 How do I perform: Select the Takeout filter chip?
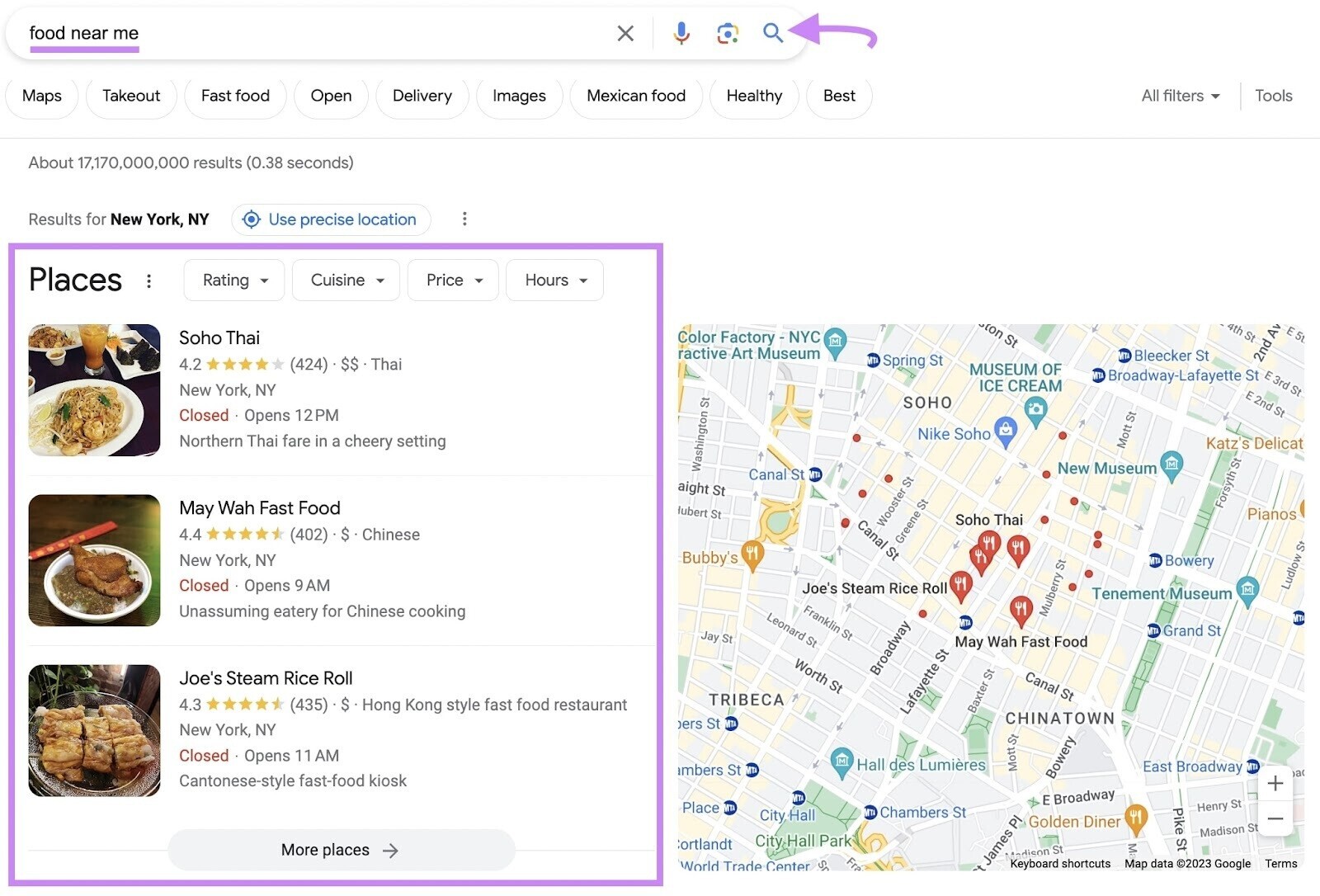(x=131, y=96)
